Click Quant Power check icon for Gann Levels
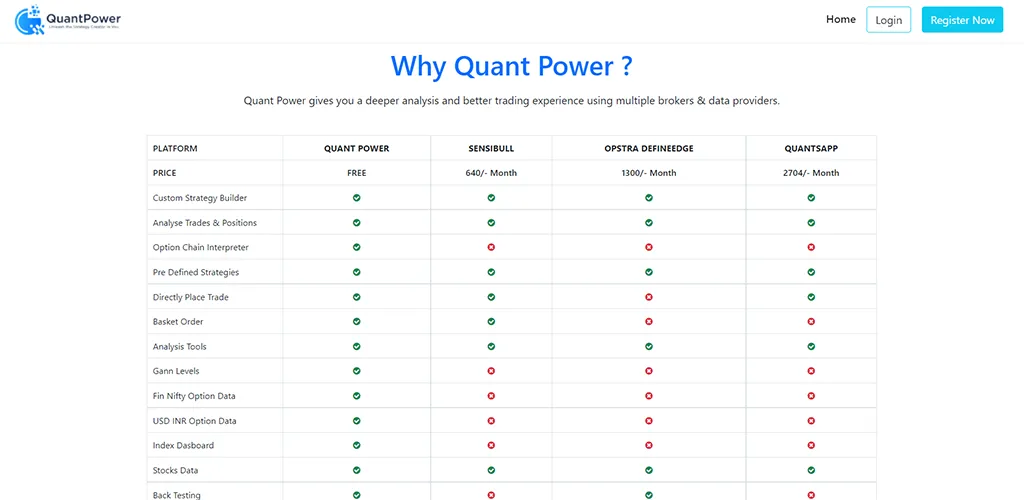Image resolution: width=1024 pixels, height=500 pixels. (x=357, y=371)
